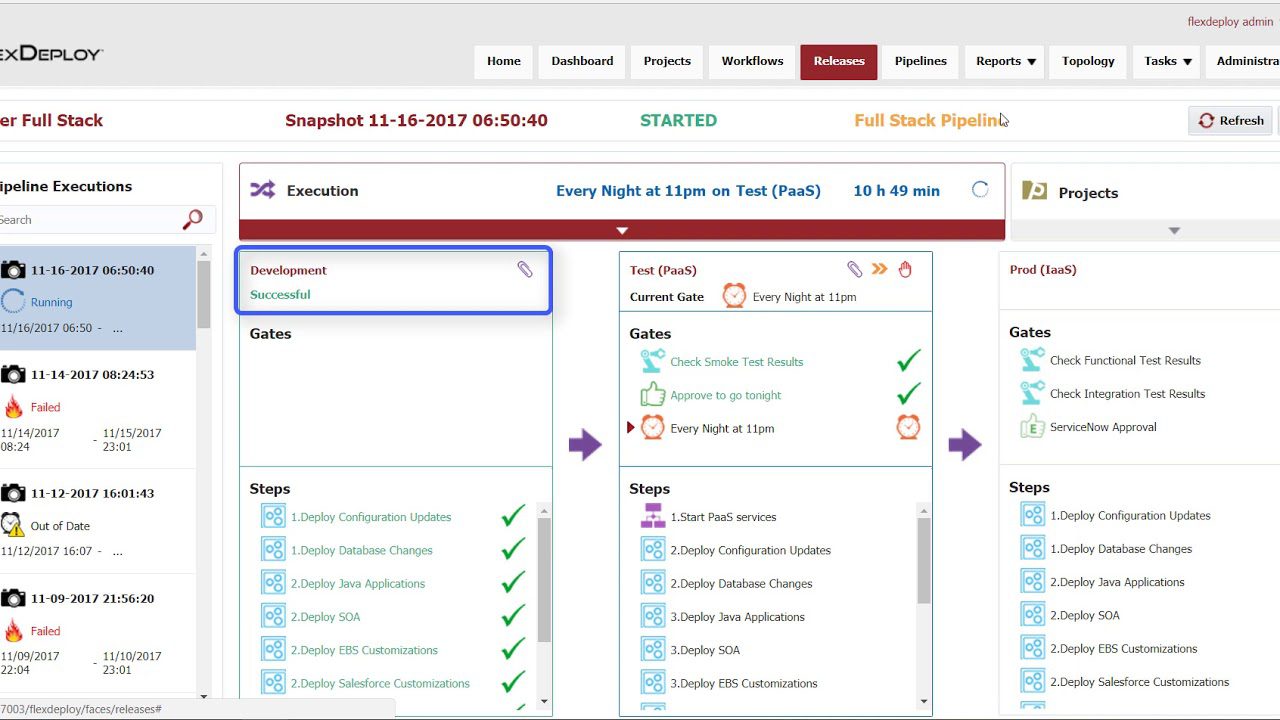Viewport: 1280px width, 720px height.
Task: Open the Tasks dropdown menu
Action: point(1168,61)
